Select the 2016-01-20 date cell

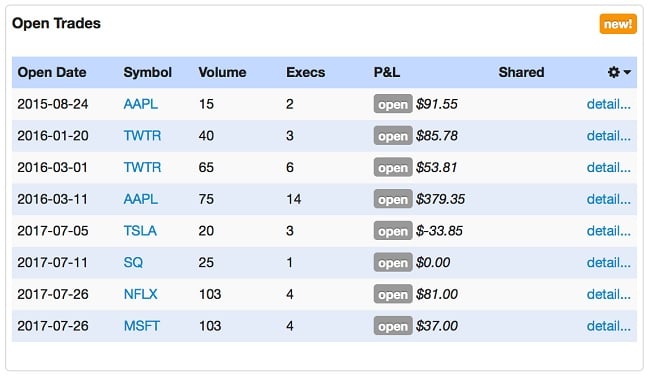click(53, 136)
